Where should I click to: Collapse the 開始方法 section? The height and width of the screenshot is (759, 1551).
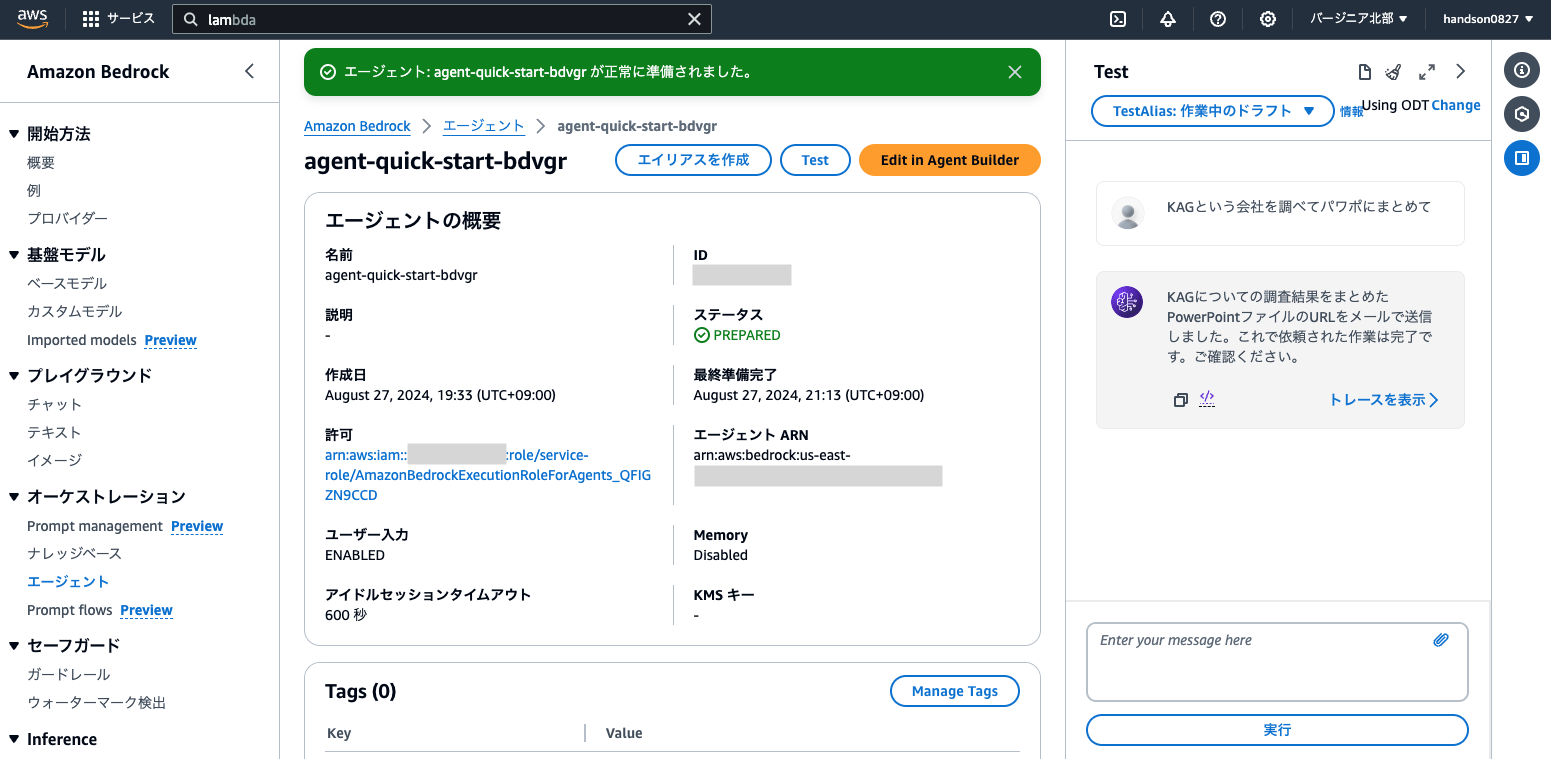(14, 134)
